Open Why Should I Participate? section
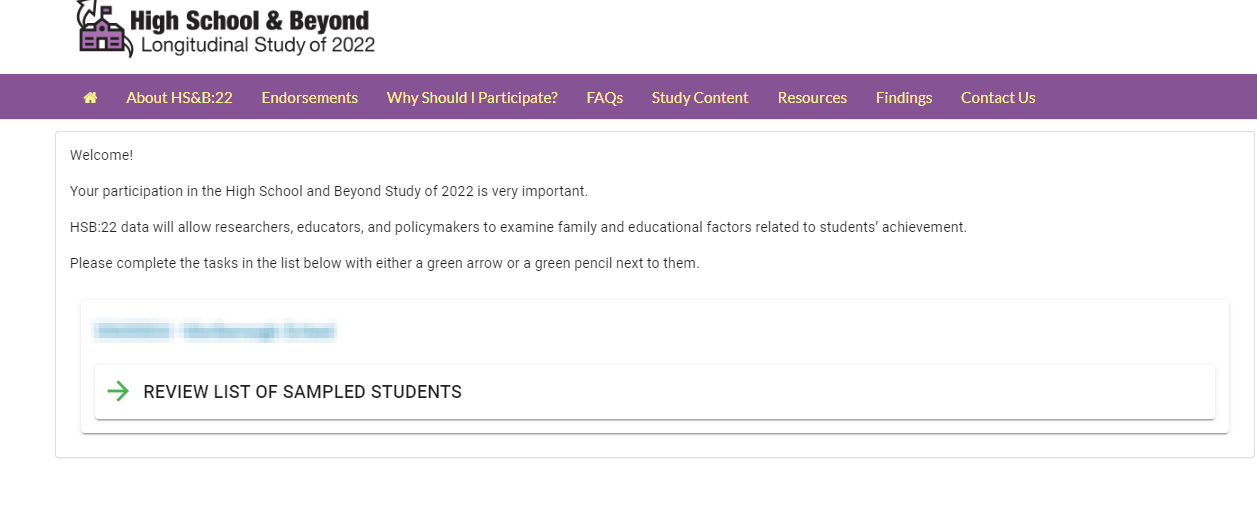The image size is (1257, 530). [x=472, y=97]
